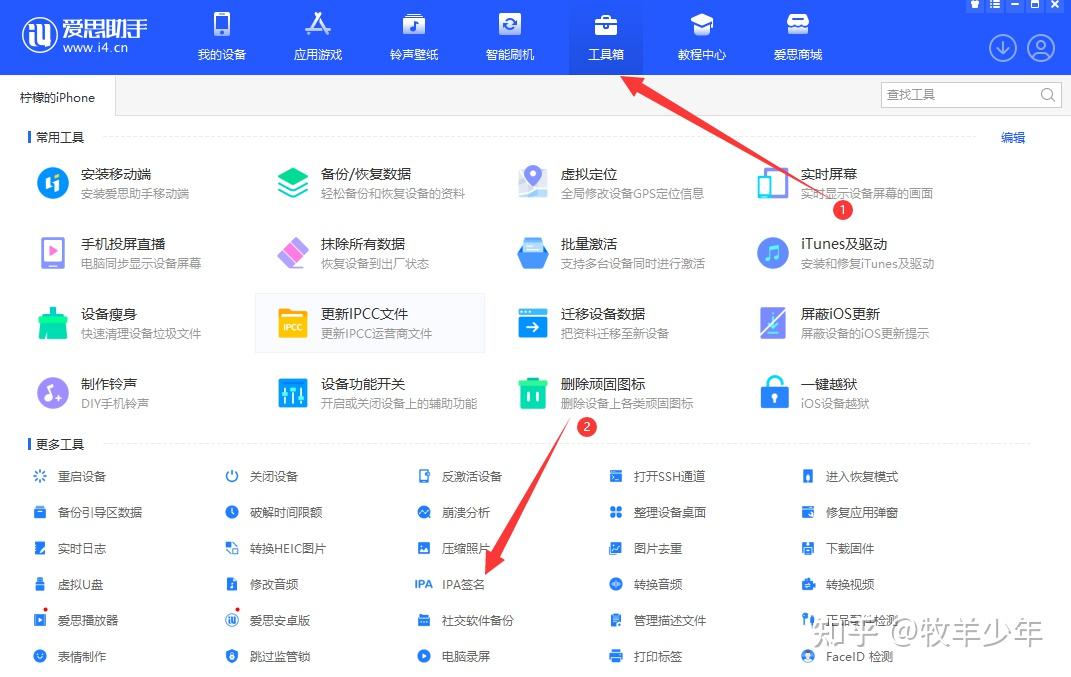Open 实时屏幕 tool icon
This screenshot has height=677, width=1071.
pyautogui.click(x=773, y=184)
